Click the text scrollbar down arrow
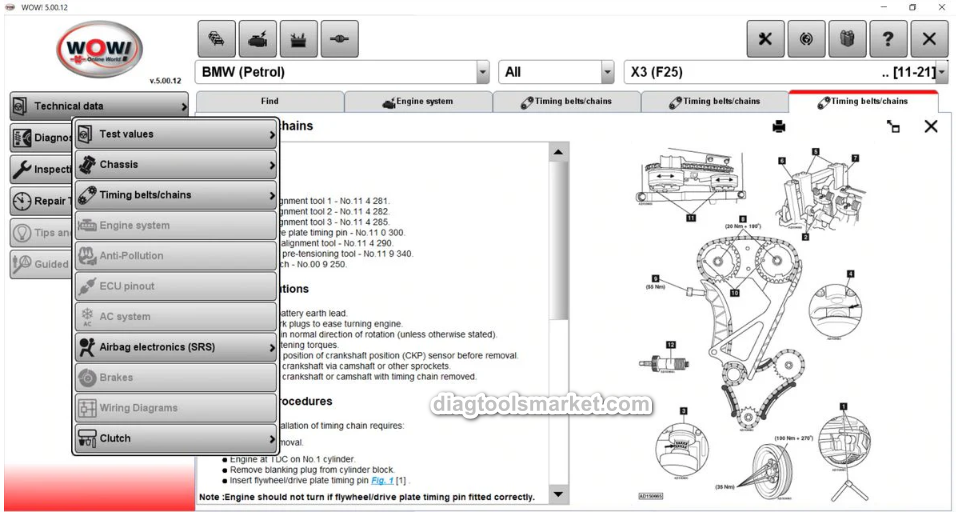This screenshot has width=956, height=512. (x=558, y=494)
